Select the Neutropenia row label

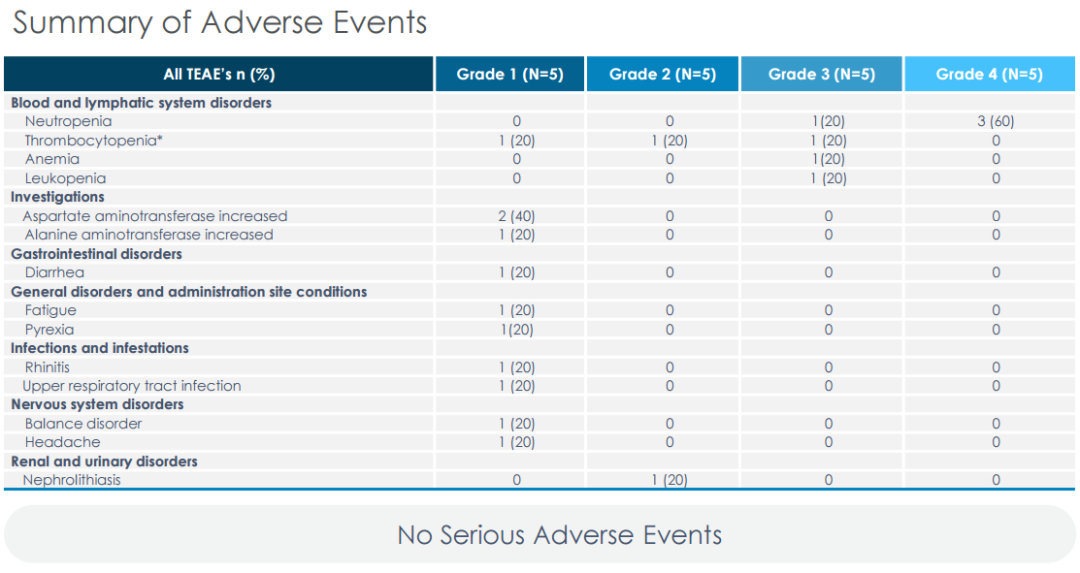pyautogui.click(x=68, y=122)
